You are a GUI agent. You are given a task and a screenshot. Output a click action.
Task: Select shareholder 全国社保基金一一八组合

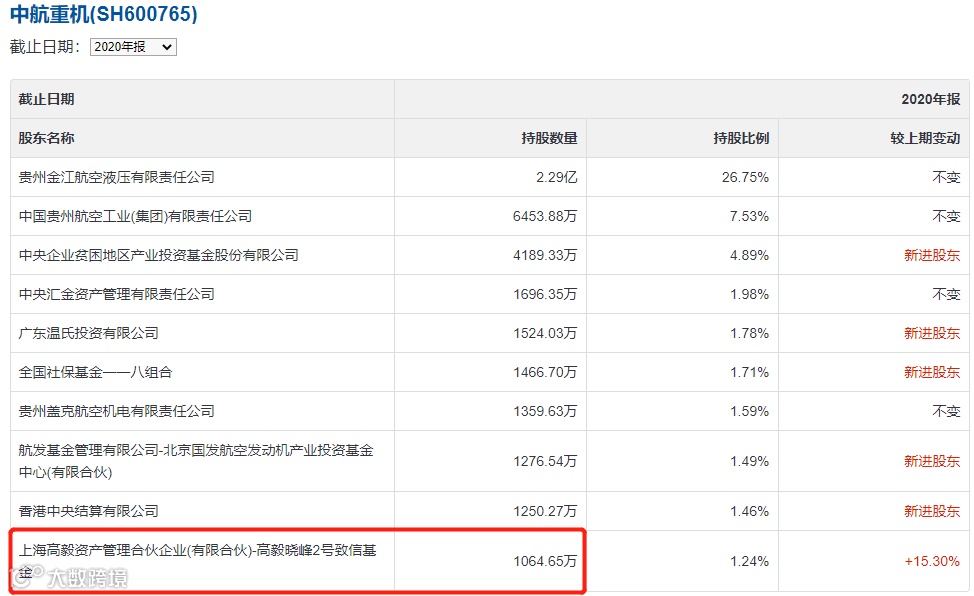point(96,372)
